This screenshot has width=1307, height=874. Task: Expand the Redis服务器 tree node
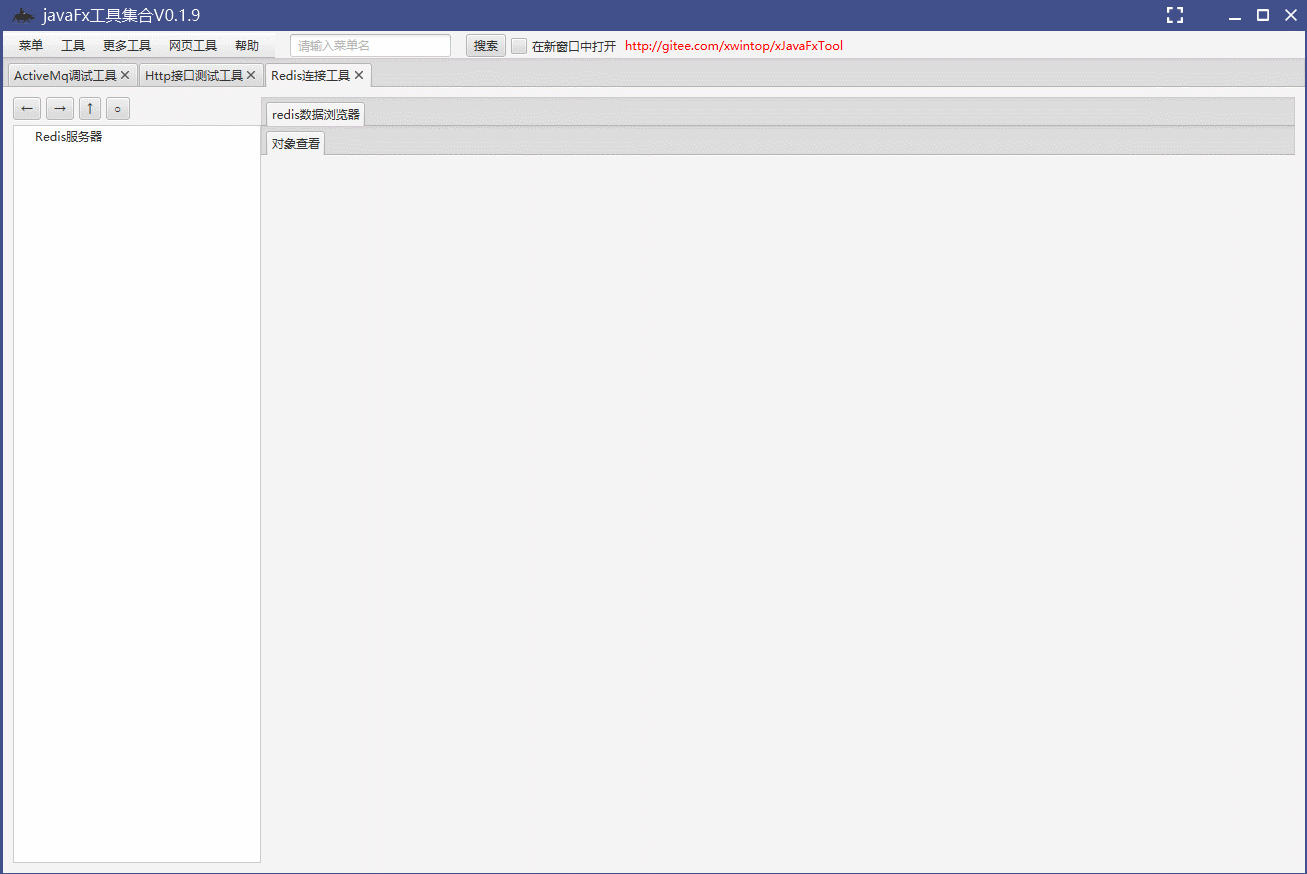coord(67,136)
